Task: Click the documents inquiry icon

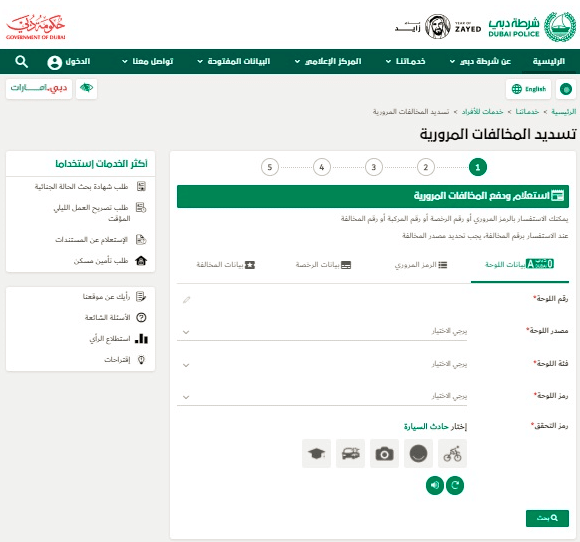Action: 141,240
